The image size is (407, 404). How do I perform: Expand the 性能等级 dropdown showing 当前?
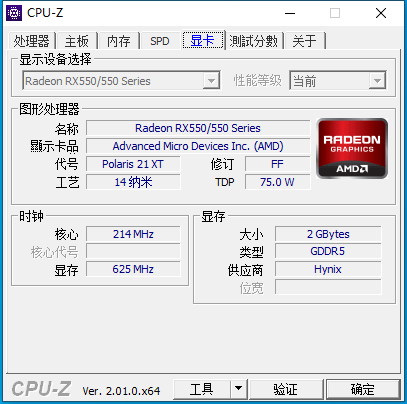[x=338, y=81]
